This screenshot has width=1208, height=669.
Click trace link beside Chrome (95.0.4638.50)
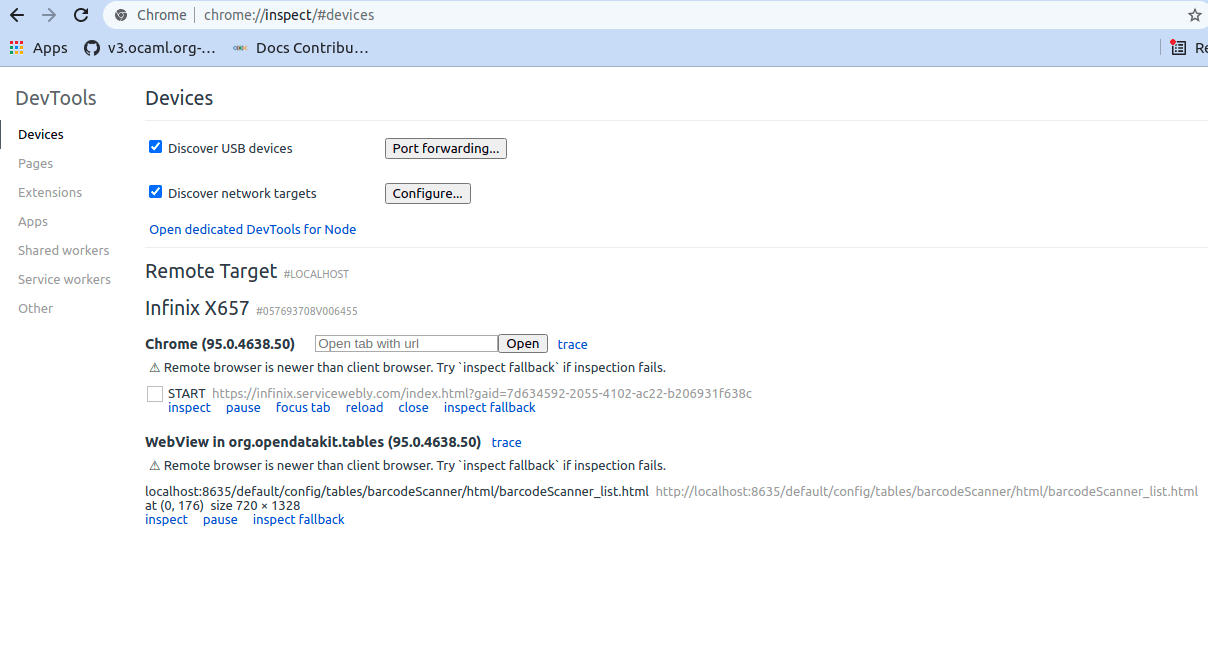pyautogui.click(x=573, y=344)
